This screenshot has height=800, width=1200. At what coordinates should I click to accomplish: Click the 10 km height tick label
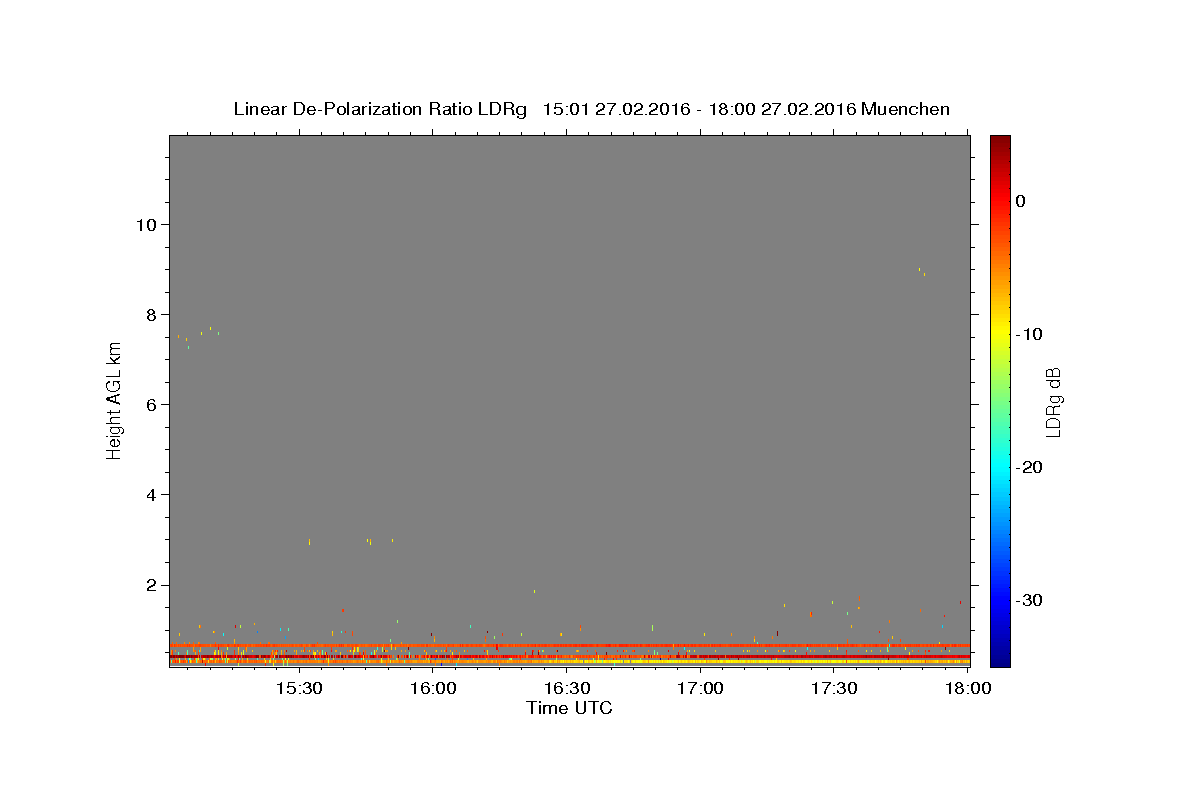[x=144, y=224]
